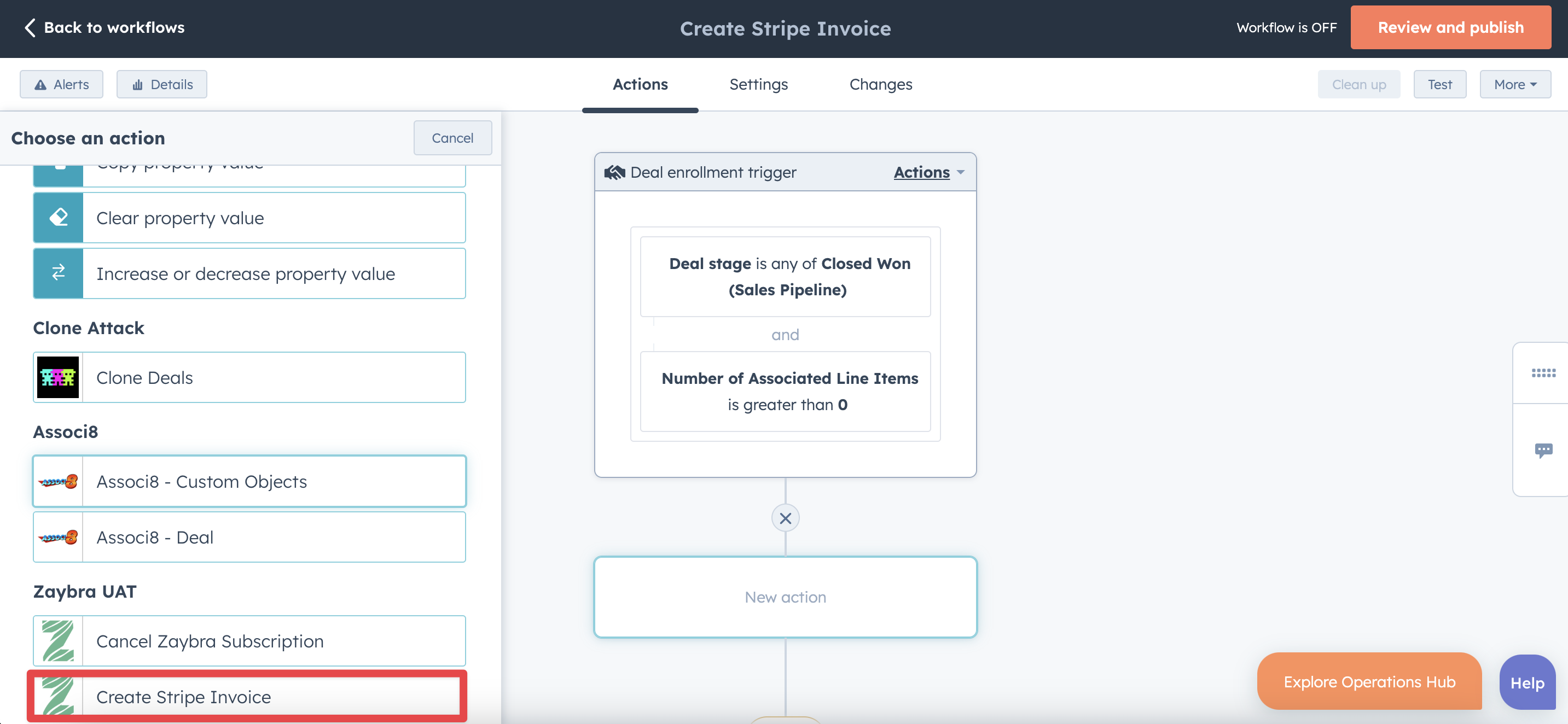Click the Cancel Zaybra Subscription Z icon
This screenshot has height=724, width=1568.
59,641
